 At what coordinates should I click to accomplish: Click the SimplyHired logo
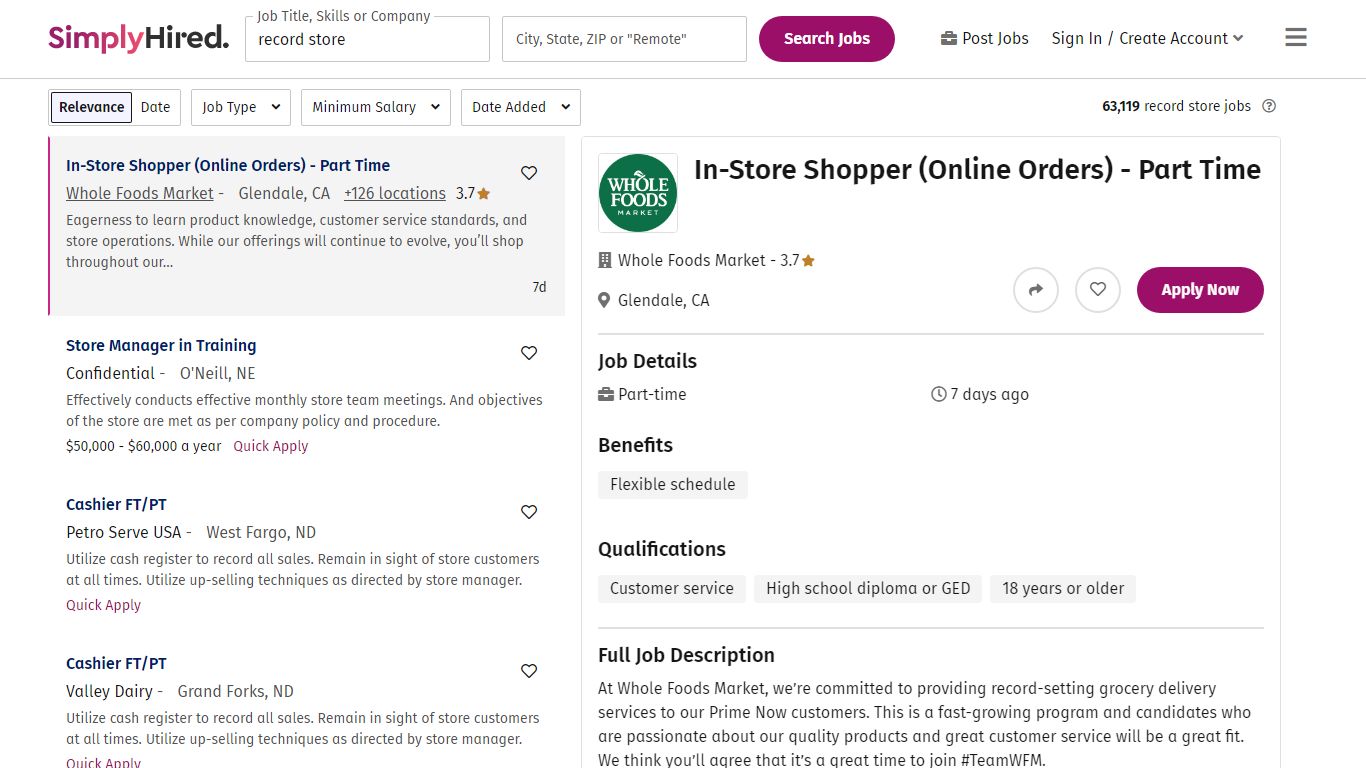pos(138,38)
